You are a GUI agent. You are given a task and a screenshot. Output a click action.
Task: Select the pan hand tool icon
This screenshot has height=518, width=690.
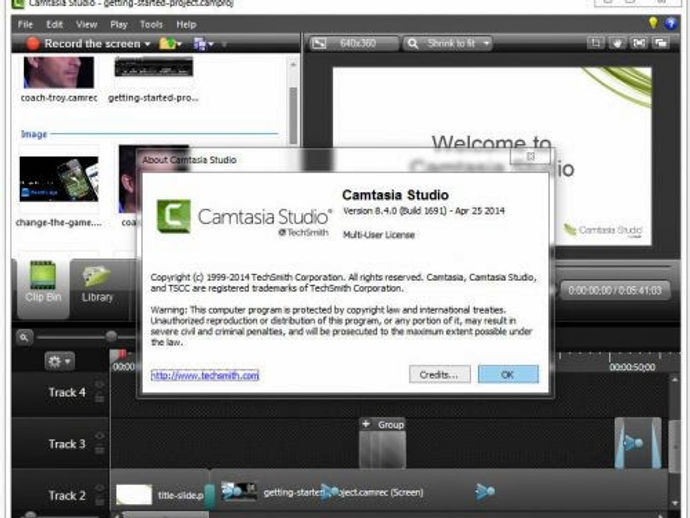(617, 43)
